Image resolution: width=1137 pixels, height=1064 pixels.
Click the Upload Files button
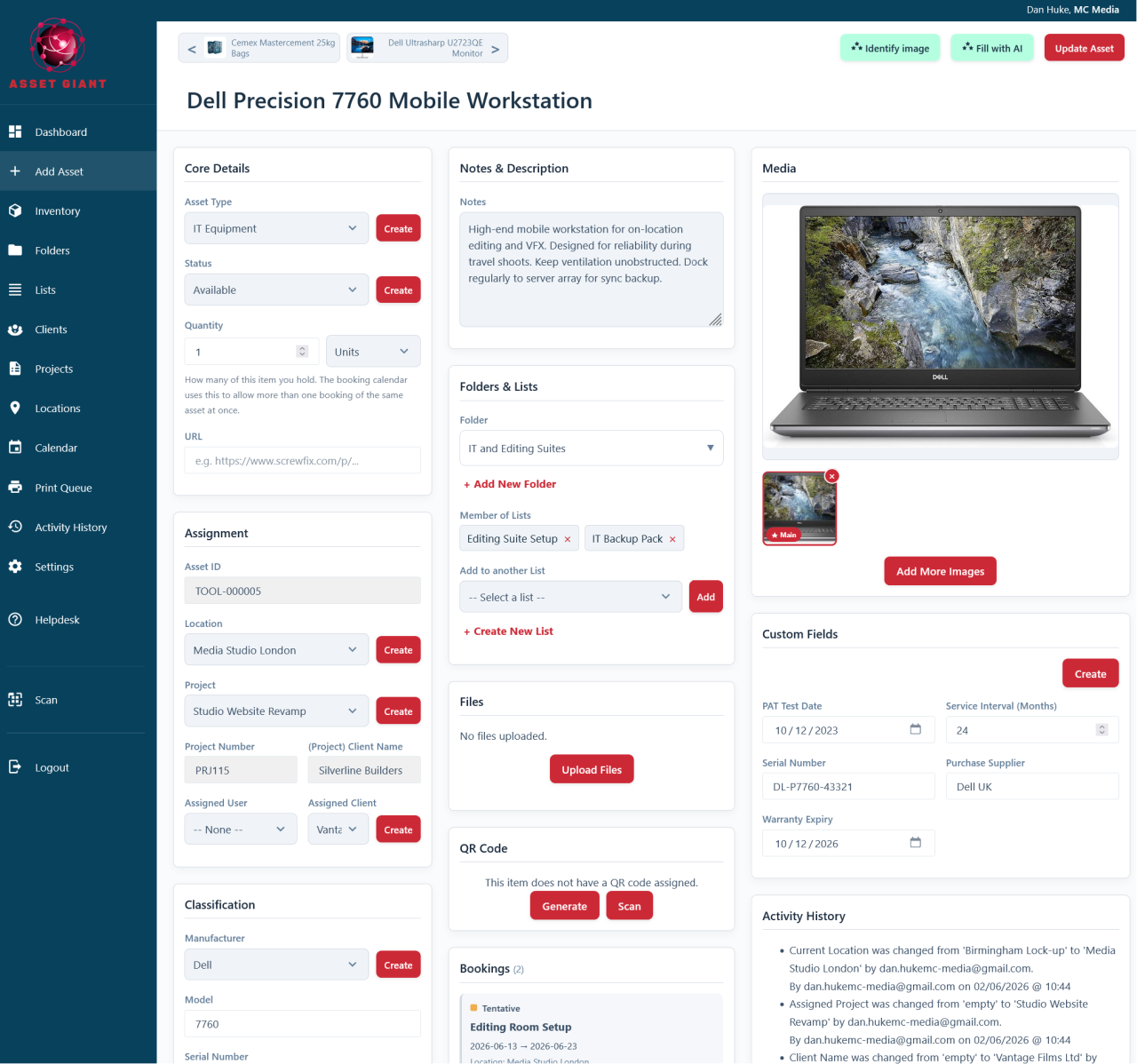(x=592, y=769)
